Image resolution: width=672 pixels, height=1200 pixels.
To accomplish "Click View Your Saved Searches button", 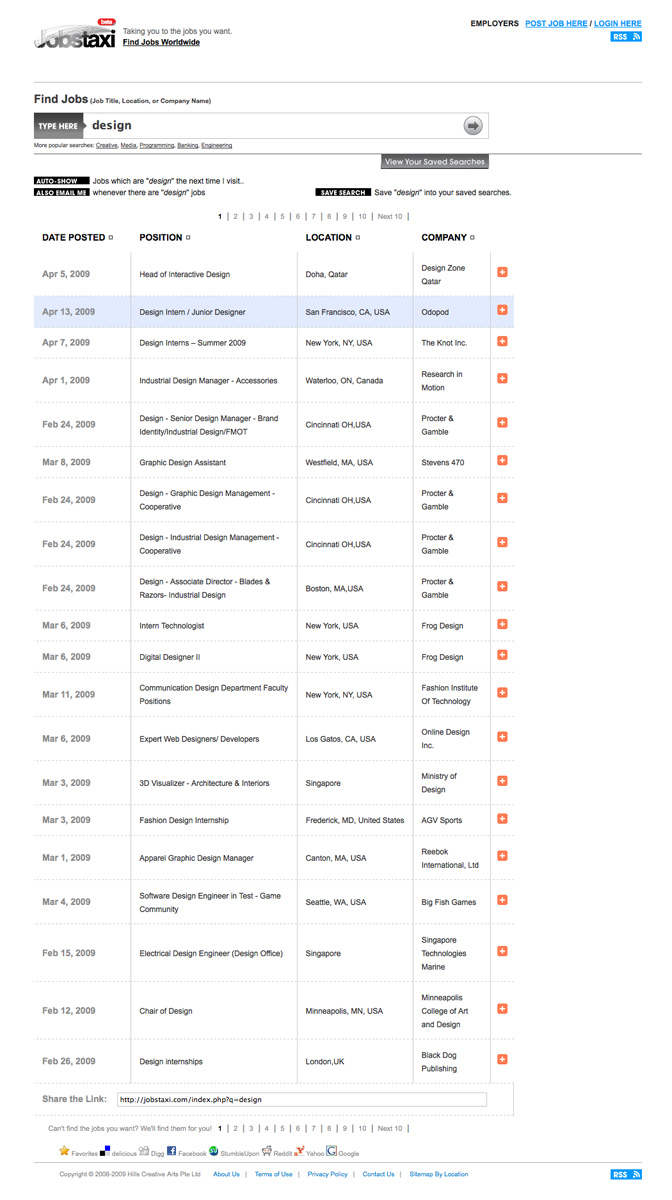I will 435,162.
